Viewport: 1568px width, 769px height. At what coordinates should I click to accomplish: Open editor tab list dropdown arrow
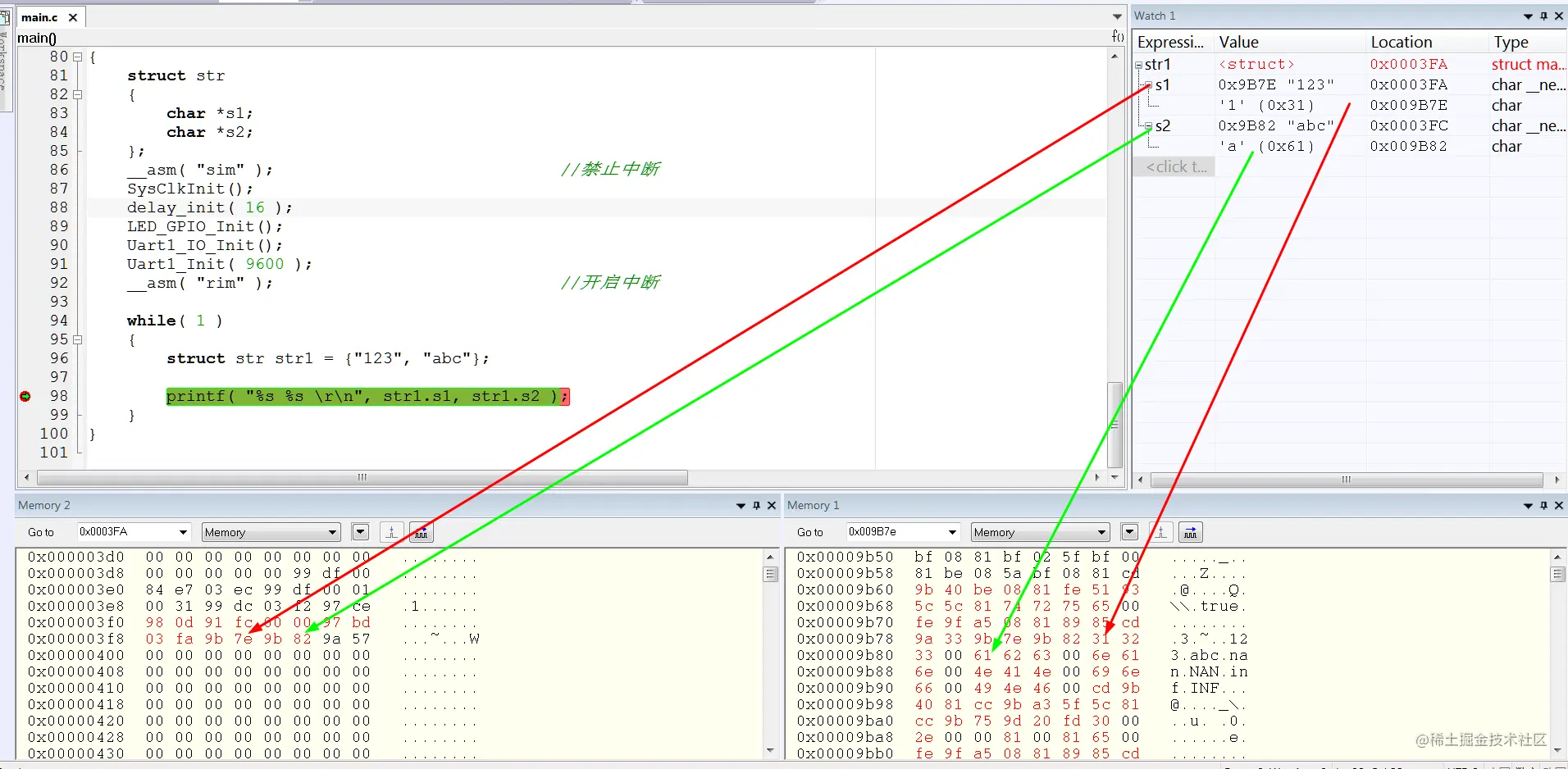point(1117,16)
